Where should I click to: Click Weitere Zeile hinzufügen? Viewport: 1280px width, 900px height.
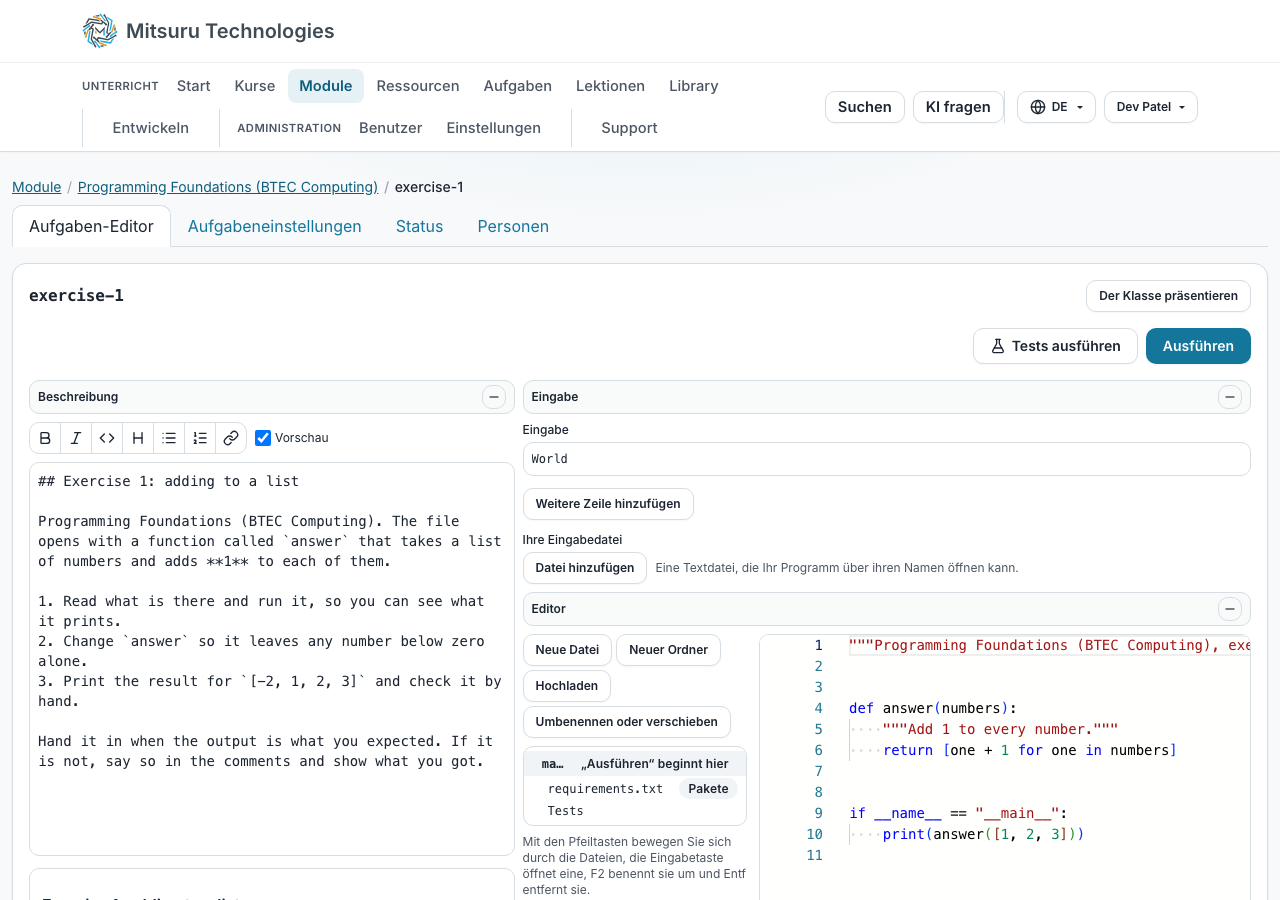[x=608, y=504]
